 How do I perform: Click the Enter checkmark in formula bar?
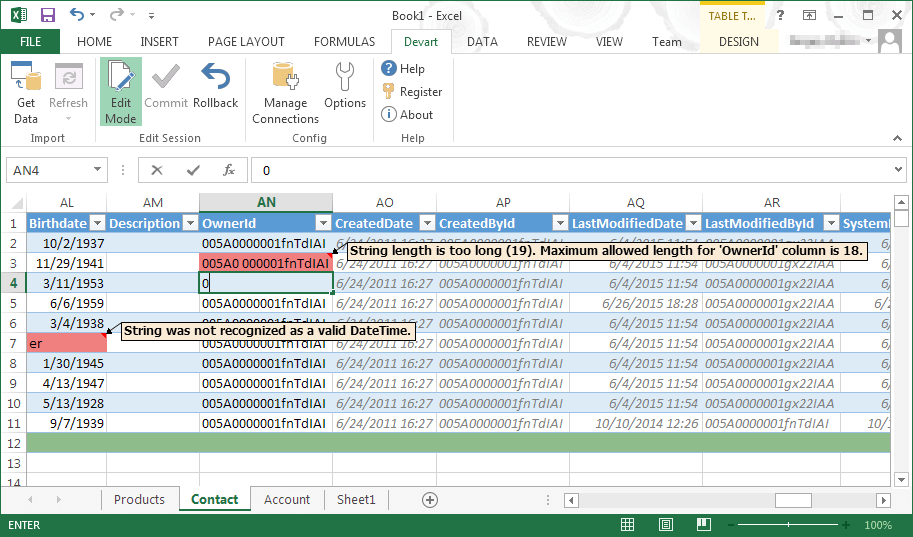pos(193,170)
